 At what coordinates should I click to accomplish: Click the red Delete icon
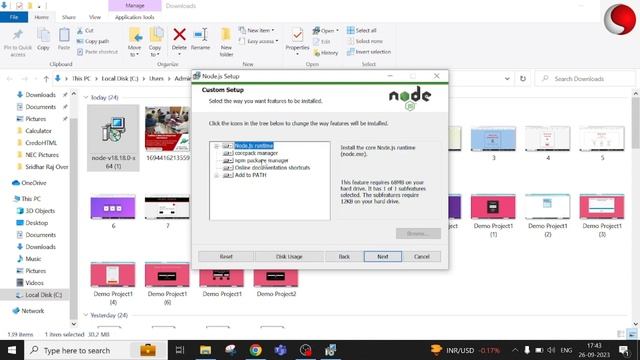179,35
